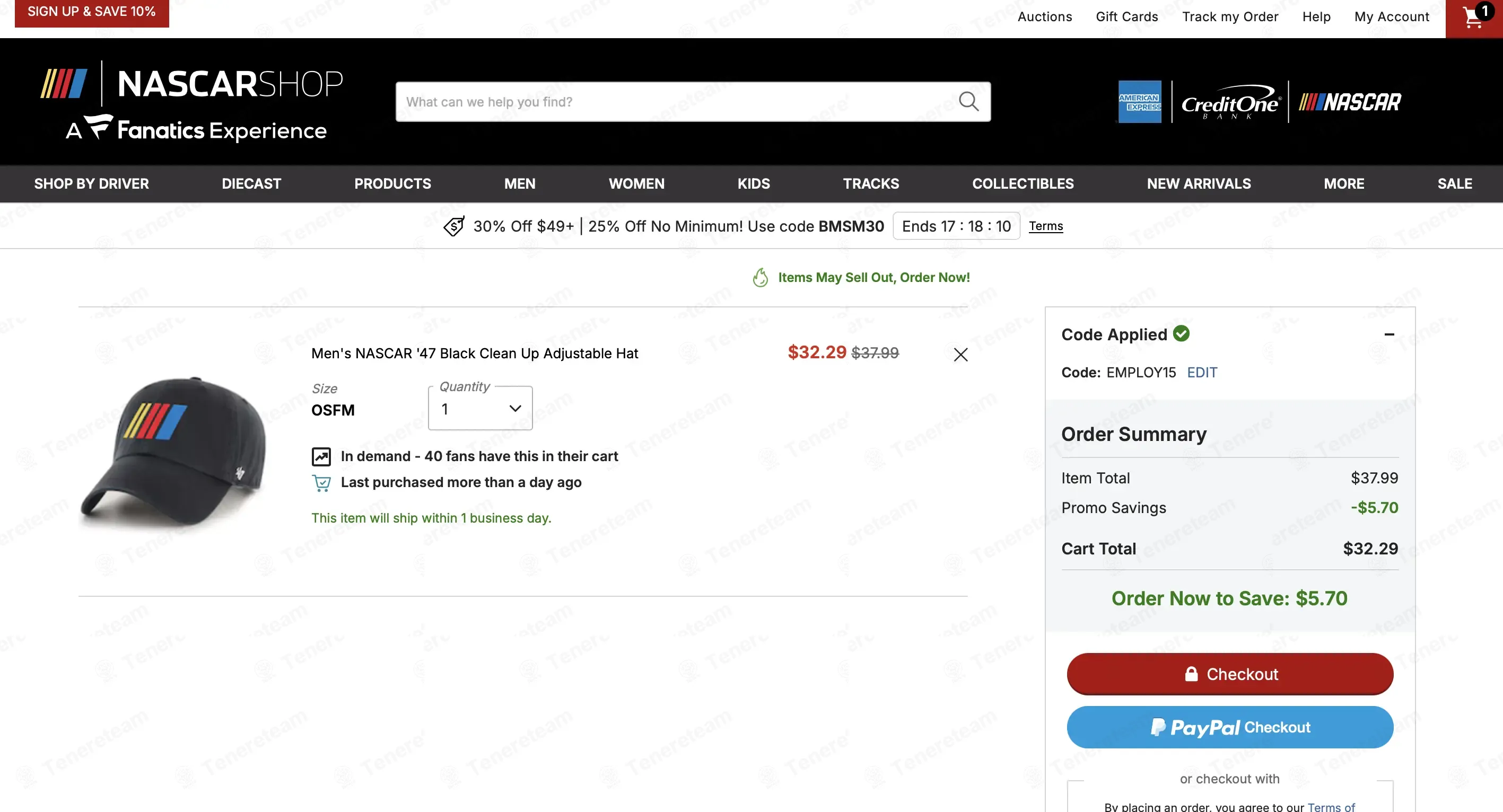Click the BMSM30 promo code text
This screenshot has width=1503, height=812.
[x=851, y=226]
